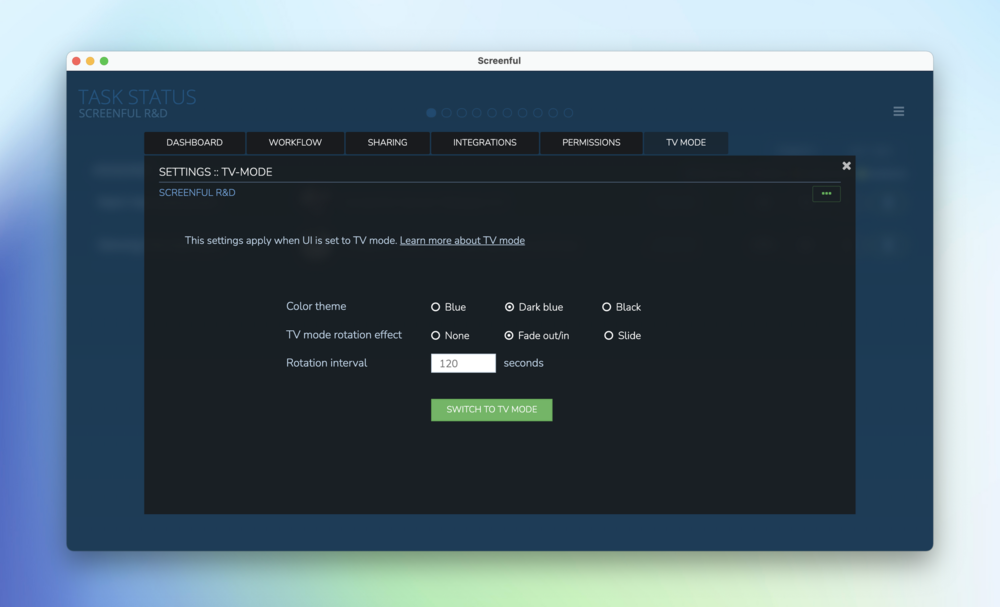Open Learn more about TV mode link
The width and height of the screenshot is (1000, 607).
click(x=462, y=240)
